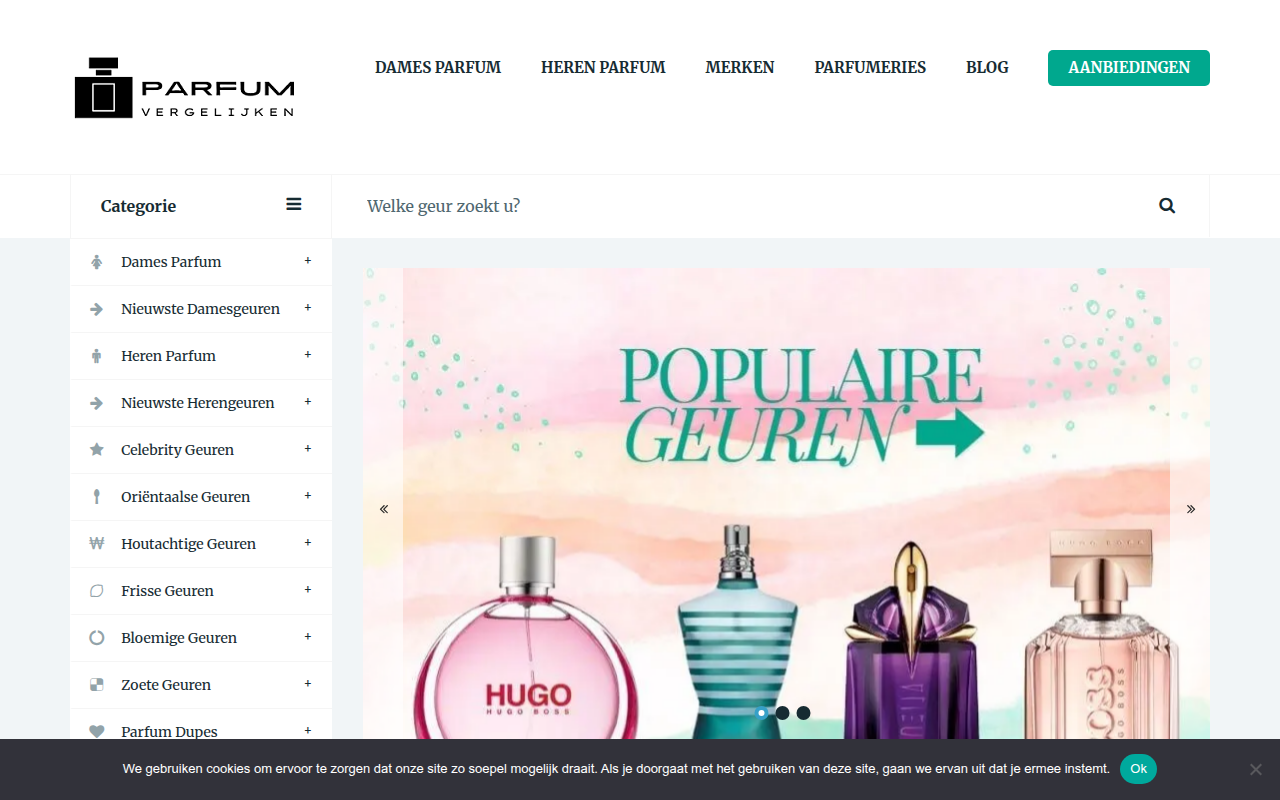Open Oriëntaalse Geuren sidebar link
This screenshot has height=800, width=1280.
pos(185,497)
